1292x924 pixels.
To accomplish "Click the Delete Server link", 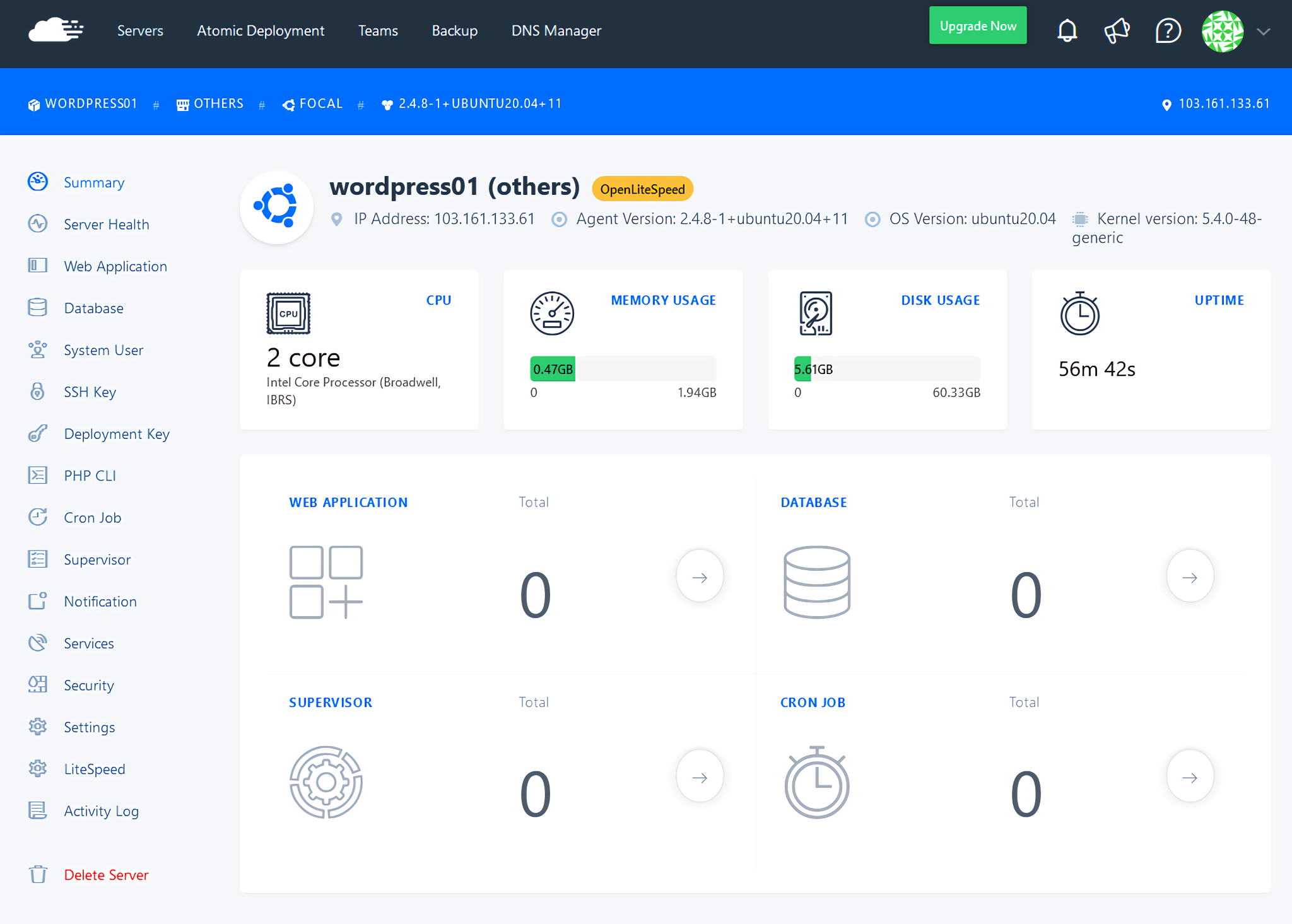I will tap(106, 875).
